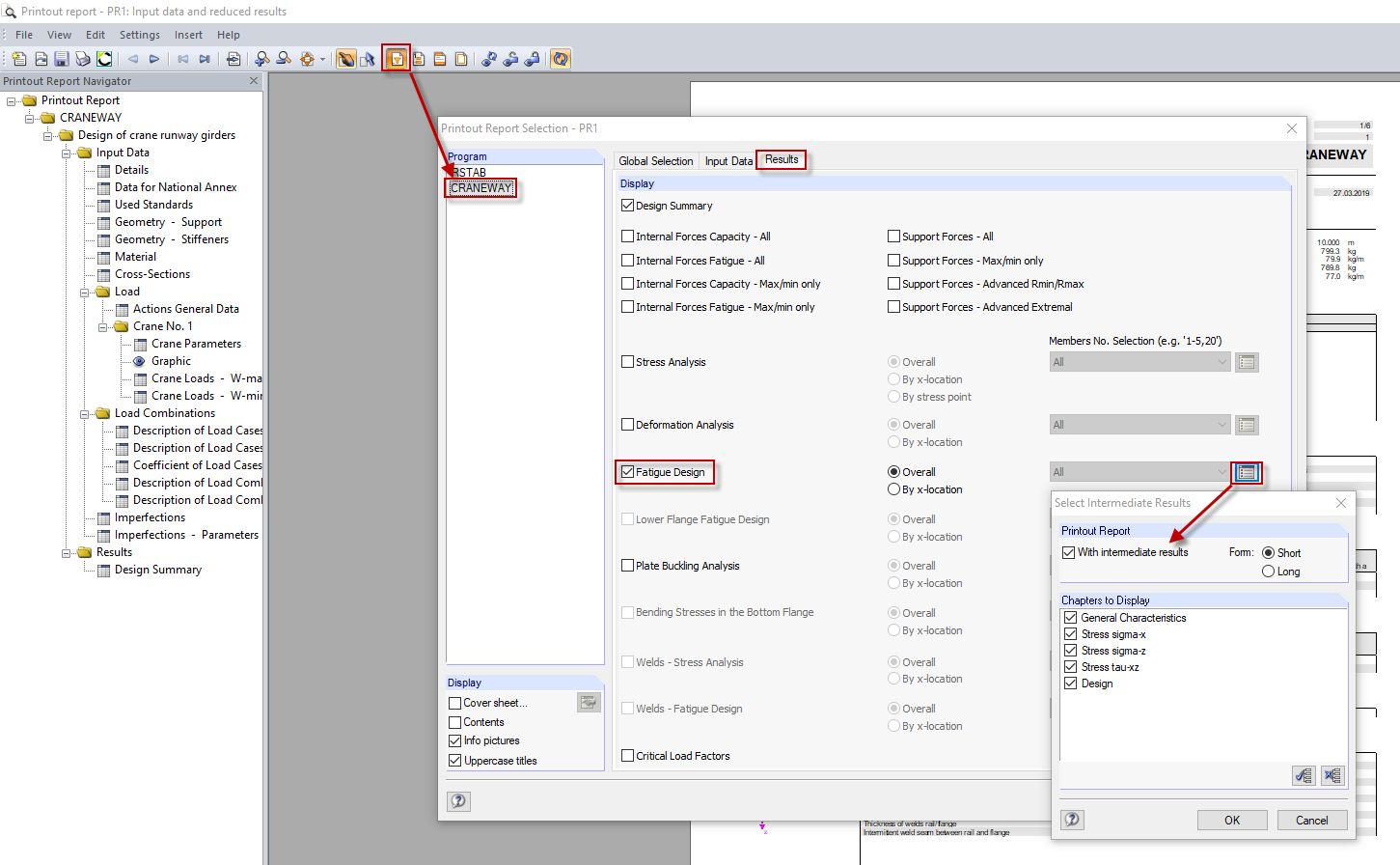Open Stress Analysis details list icon
Screen dimensions: 1400x865
(1247, 362)
